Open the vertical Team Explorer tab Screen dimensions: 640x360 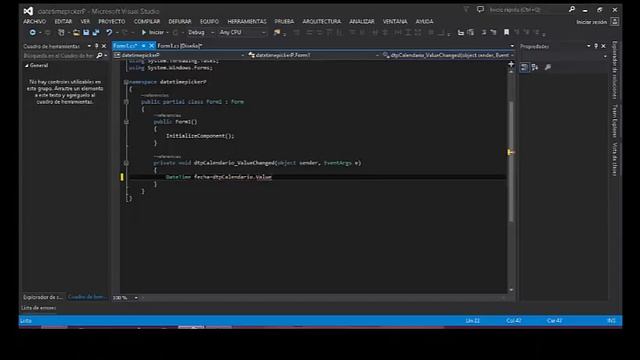pos(615,121)
